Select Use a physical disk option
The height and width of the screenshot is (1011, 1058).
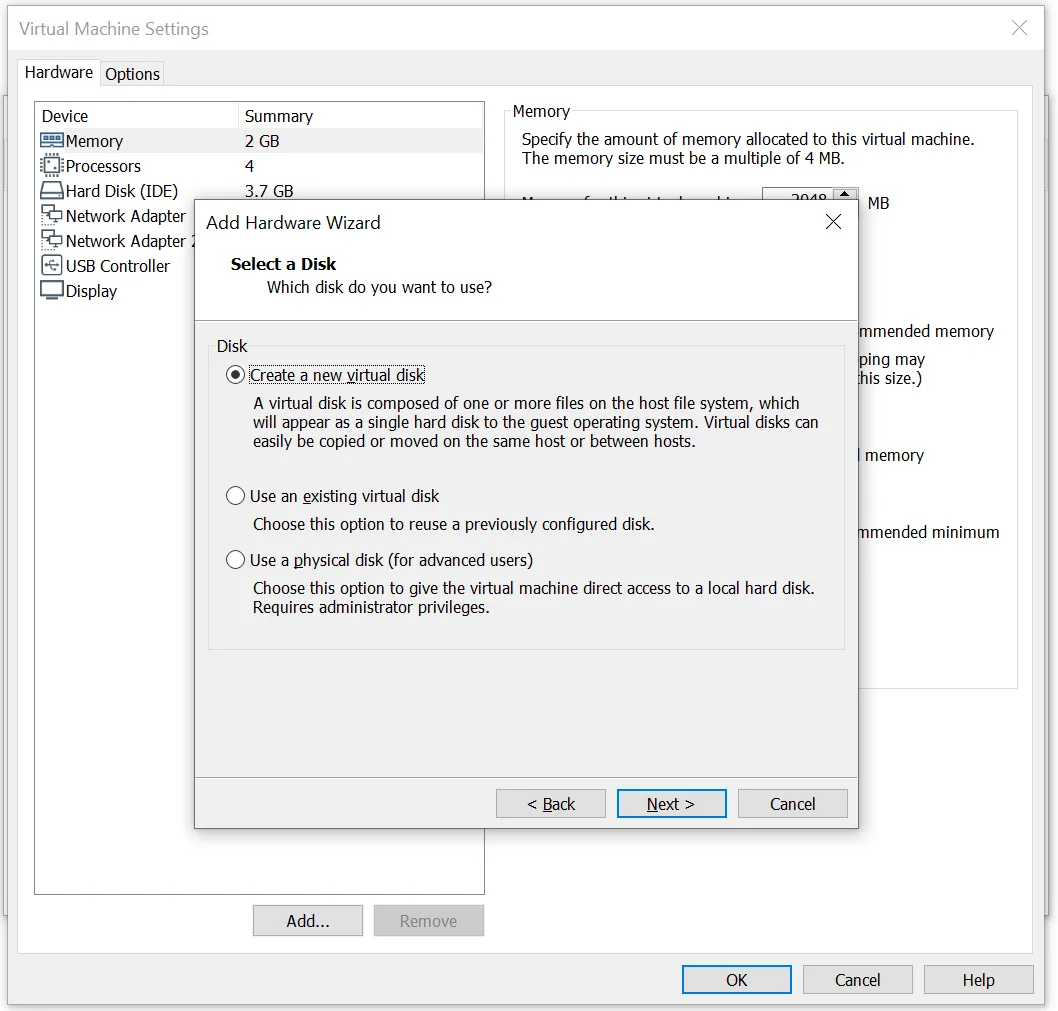pyautogui.click(x=236, y=560)
